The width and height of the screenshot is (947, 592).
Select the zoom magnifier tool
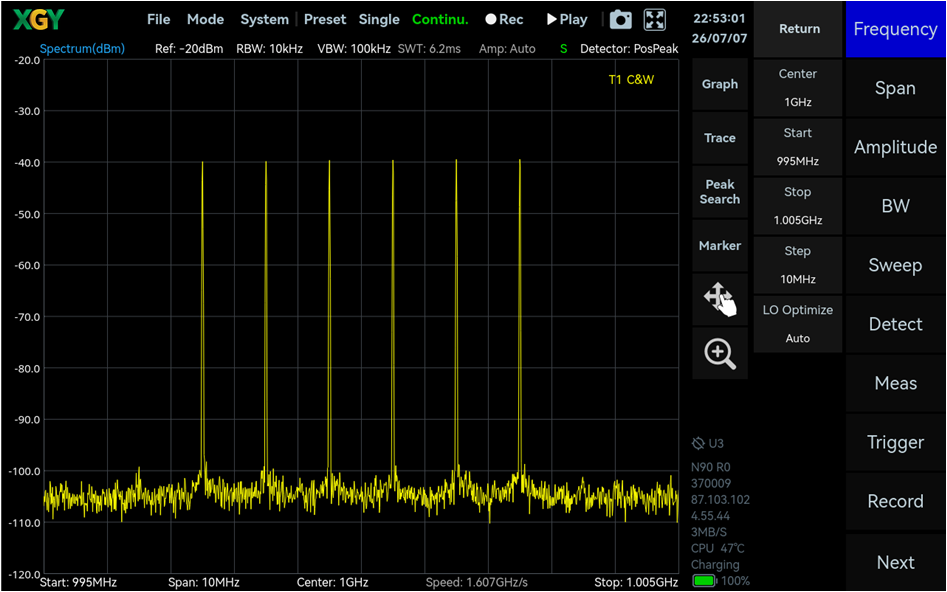click(x=720, y=353)
